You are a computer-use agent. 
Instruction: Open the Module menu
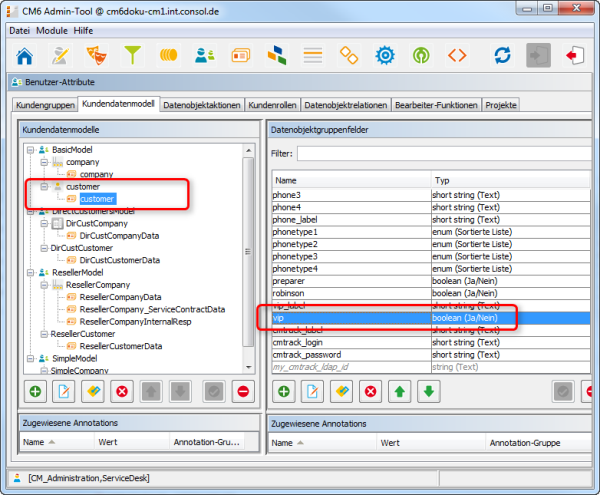tap(51, 31)
